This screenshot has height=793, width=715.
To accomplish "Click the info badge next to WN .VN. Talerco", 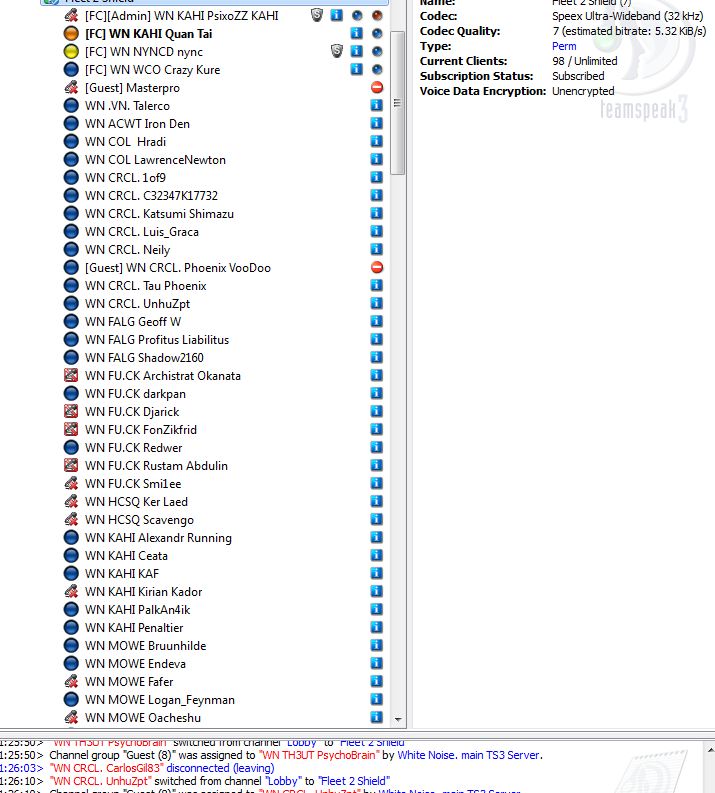I will coord(376,105).
